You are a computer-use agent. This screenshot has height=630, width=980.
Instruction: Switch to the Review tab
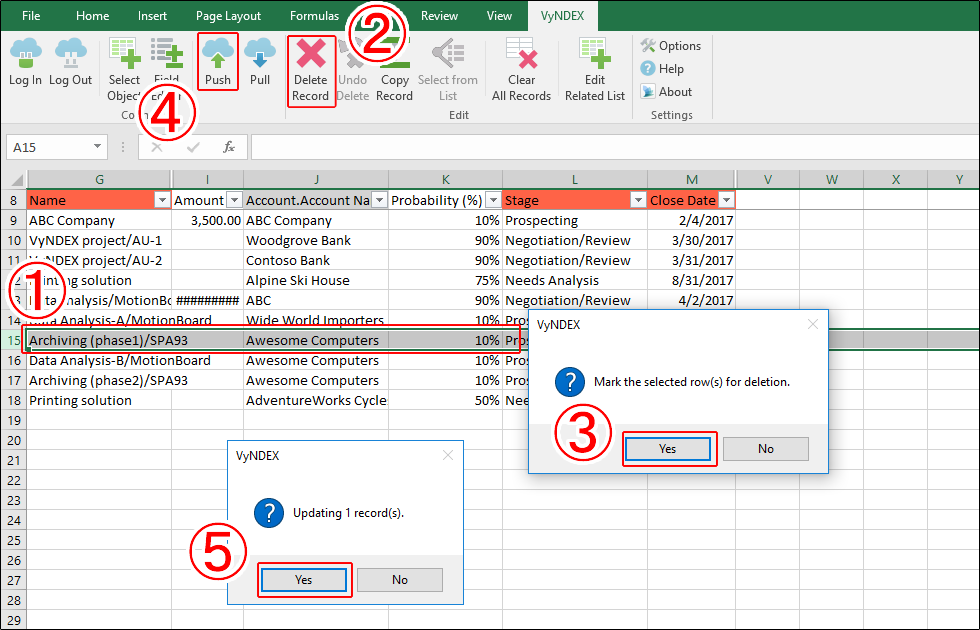tap(439, 16)
